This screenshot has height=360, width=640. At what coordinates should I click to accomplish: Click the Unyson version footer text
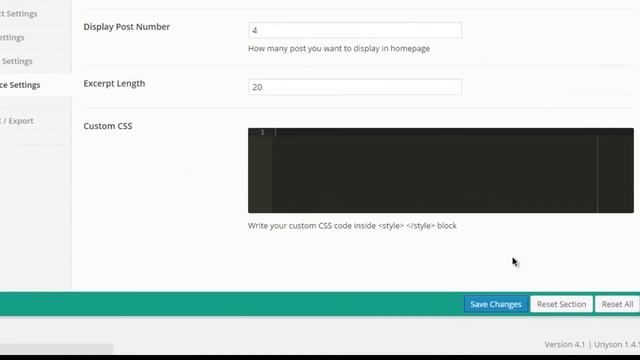click(x=617, y=344)
